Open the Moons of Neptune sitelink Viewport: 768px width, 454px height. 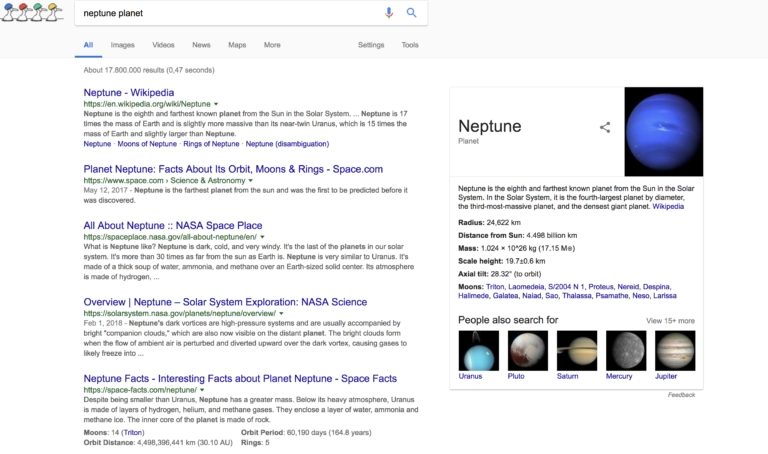pyautogui.click(x=147, y=144)
